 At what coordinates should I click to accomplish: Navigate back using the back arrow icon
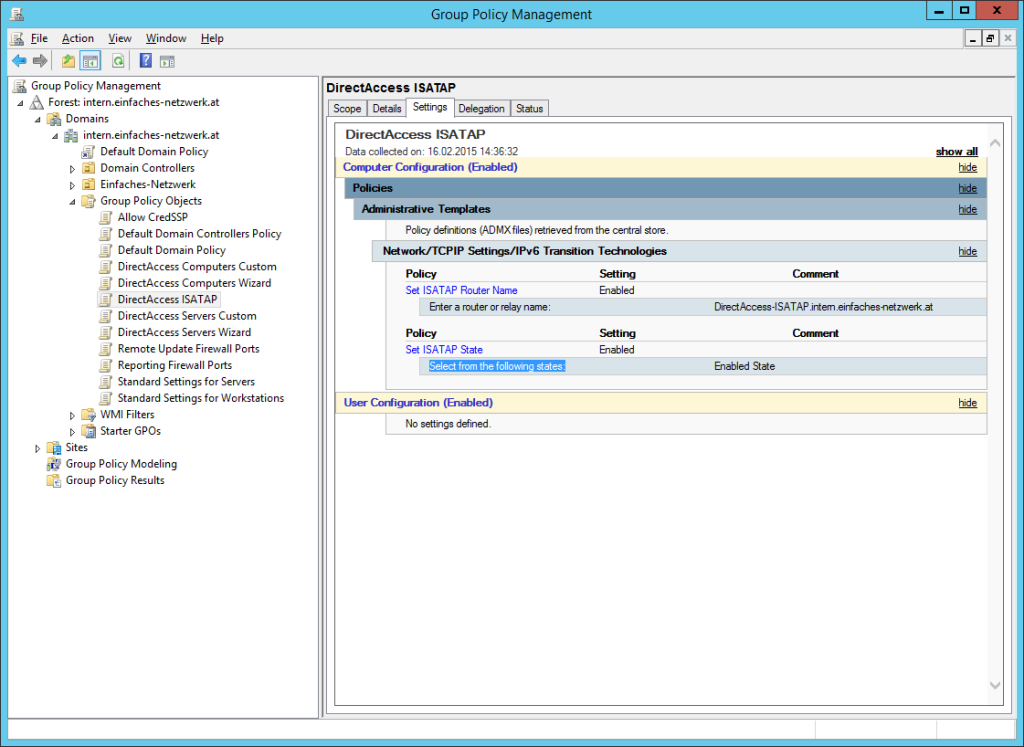(19, 61)
